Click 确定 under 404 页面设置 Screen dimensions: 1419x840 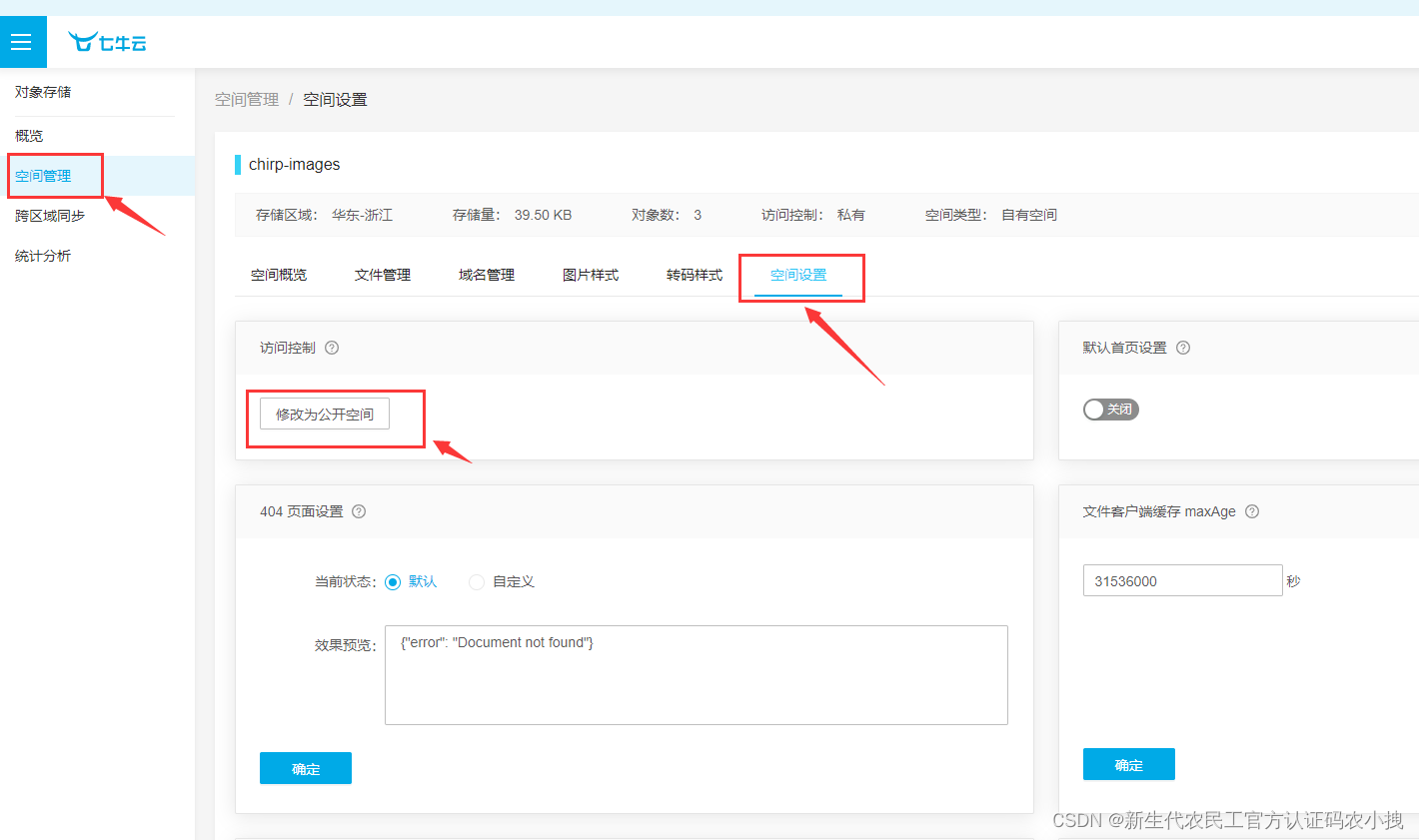coord(306,768)
